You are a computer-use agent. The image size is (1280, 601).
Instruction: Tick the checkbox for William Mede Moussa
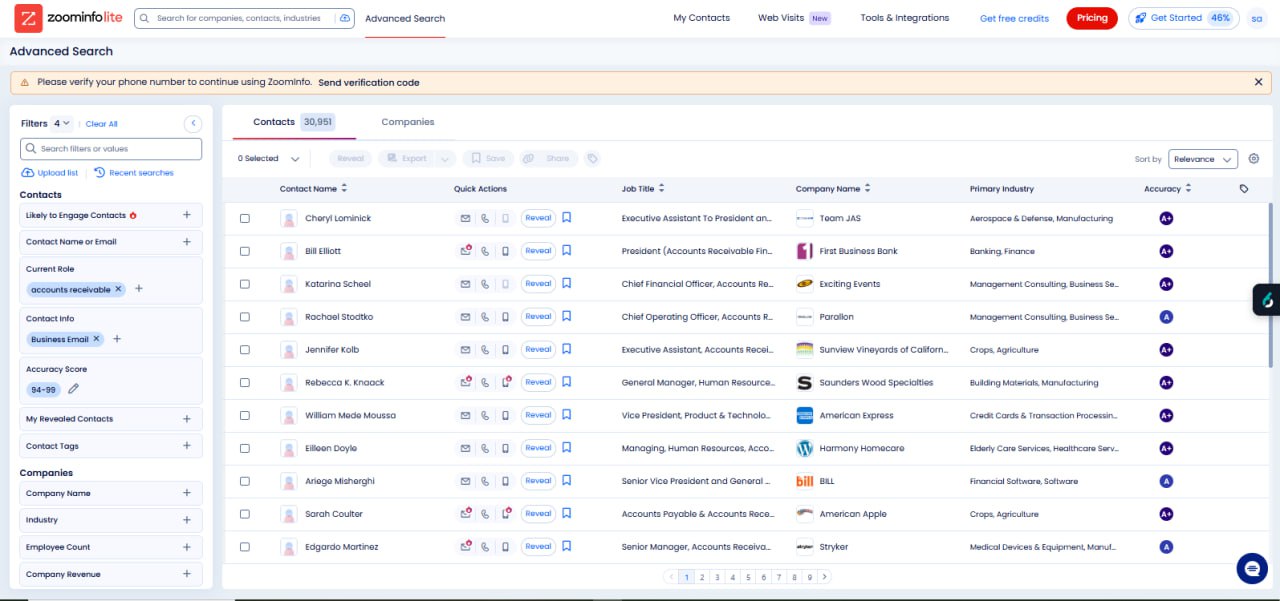pyautogui.click(x=245, y=415)
